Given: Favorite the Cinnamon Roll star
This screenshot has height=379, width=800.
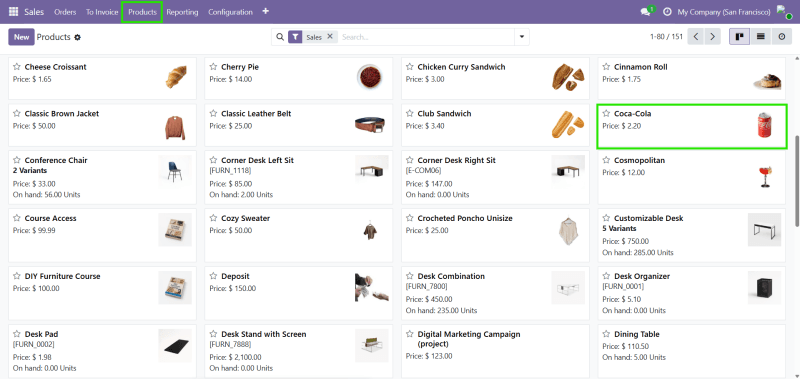Looking at the screenshot, I should coord(606,67).
